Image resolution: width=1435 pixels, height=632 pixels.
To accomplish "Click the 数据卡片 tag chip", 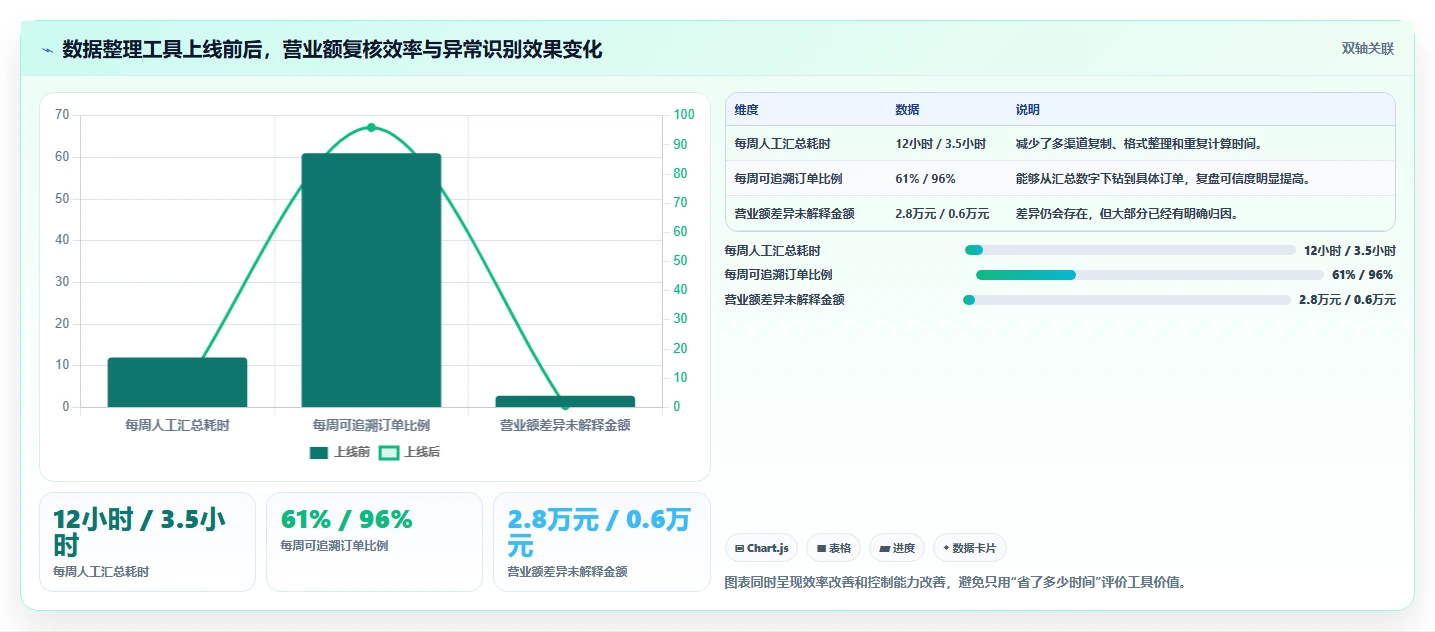I will 969,548.
